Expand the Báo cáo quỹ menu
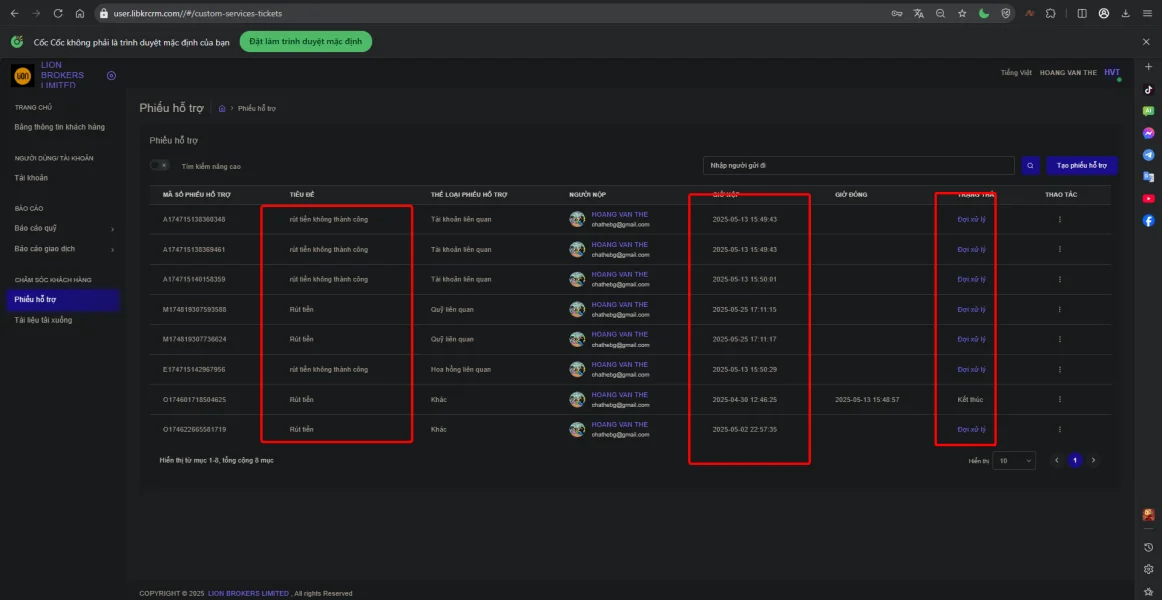 pos(63,228)
